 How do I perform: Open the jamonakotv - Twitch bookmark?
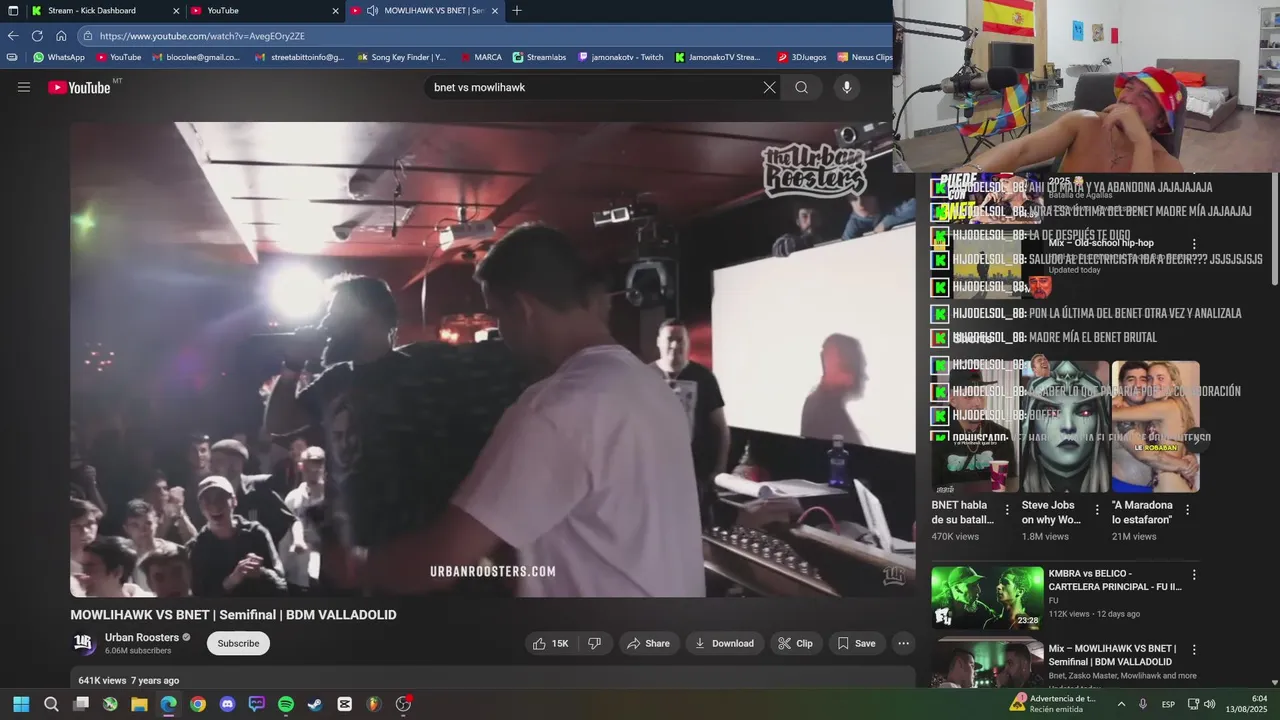(620, 57)
